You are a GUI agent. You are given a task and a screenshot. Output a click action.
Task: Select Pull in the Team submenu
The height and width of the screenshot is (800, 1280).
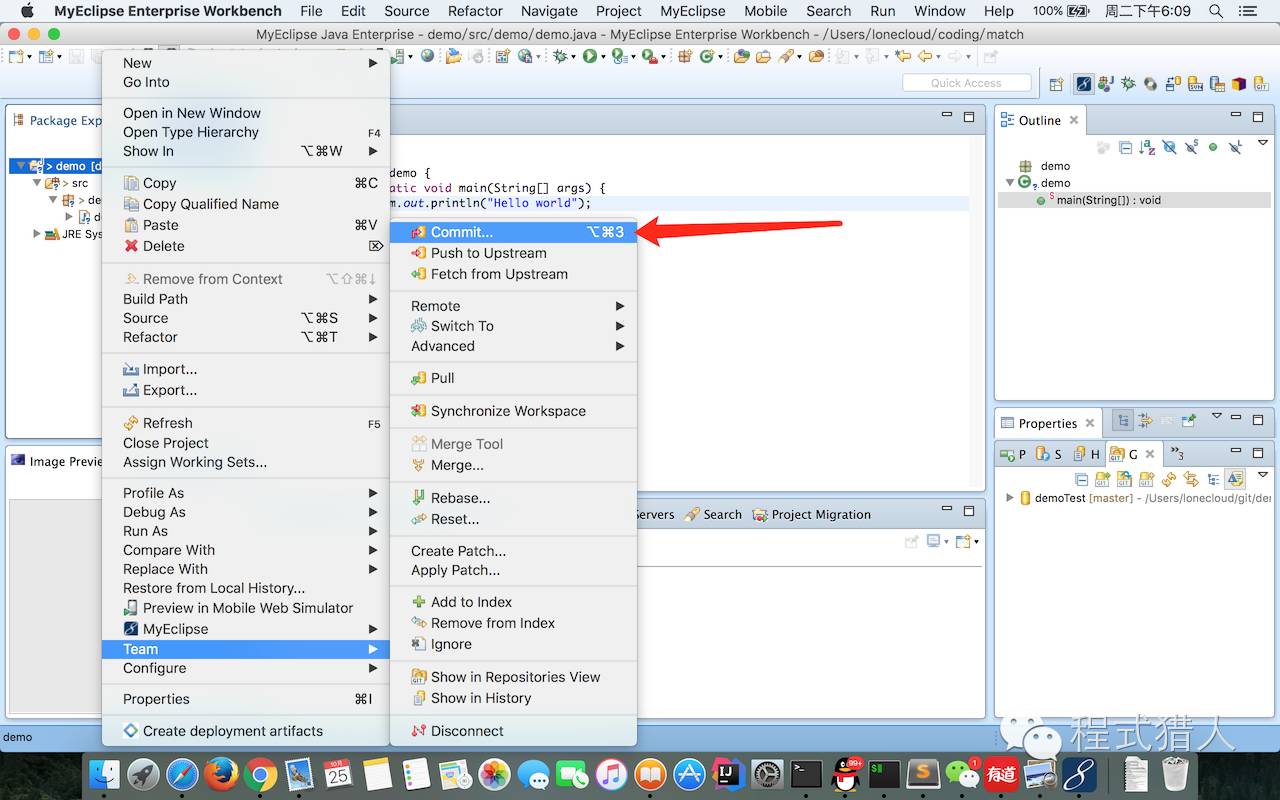513,378
